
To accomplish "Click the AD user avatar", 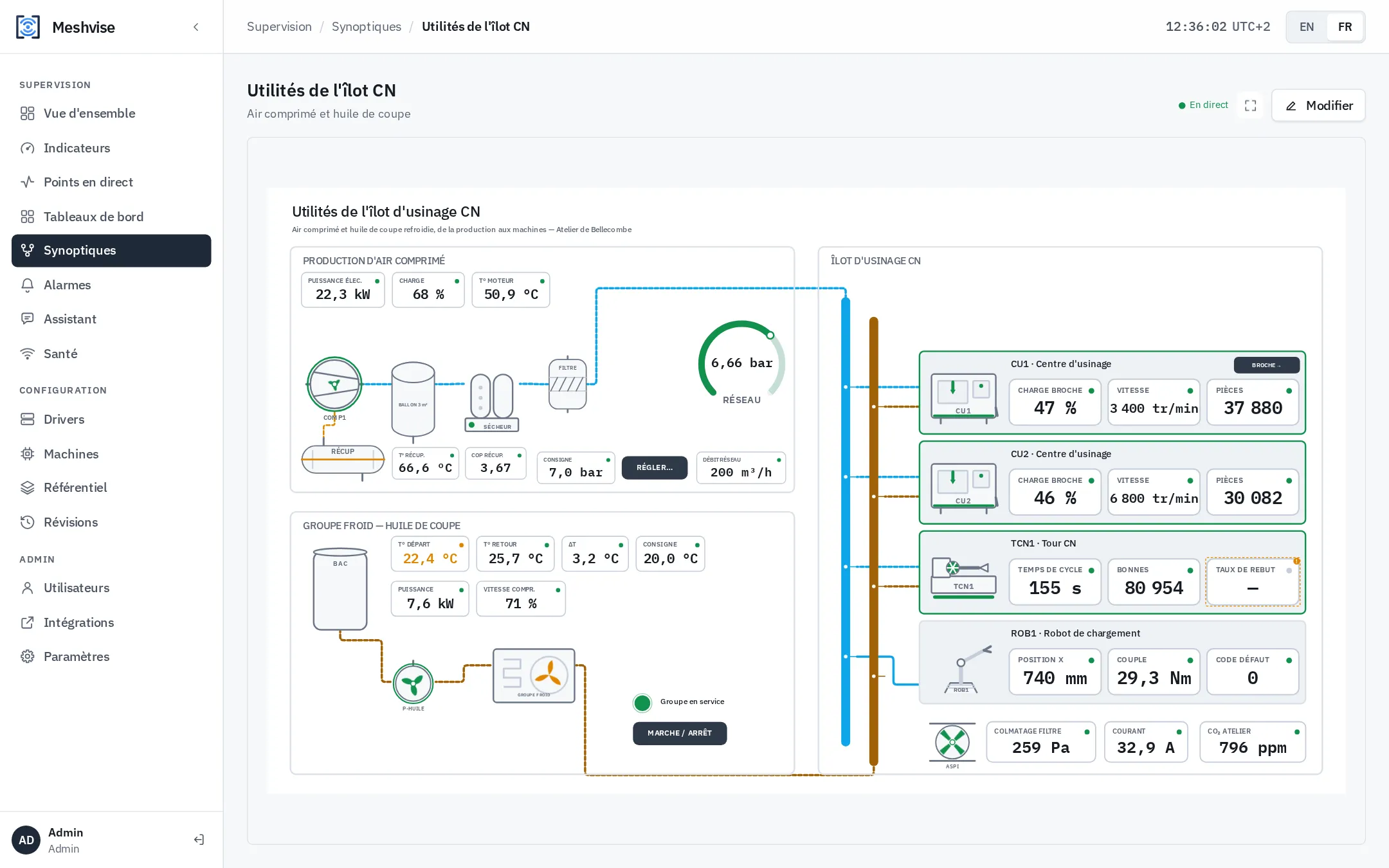I will pos(26,840).
